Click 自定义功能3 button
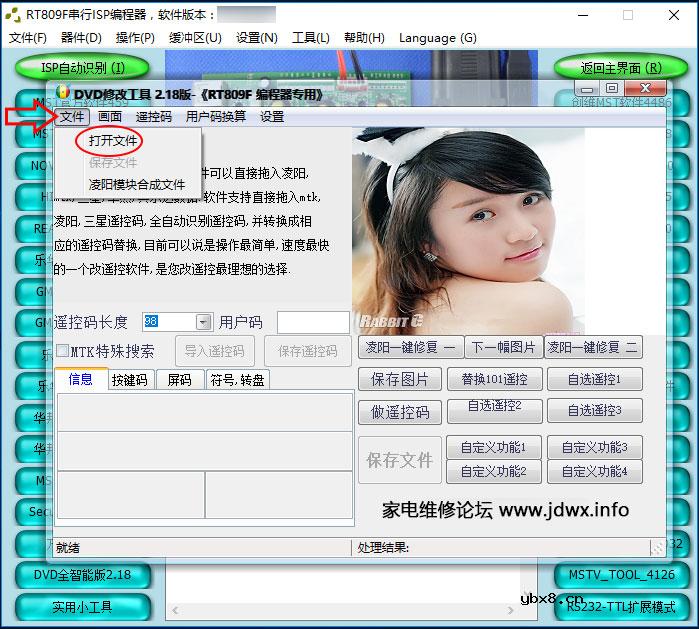 point(595,448)
